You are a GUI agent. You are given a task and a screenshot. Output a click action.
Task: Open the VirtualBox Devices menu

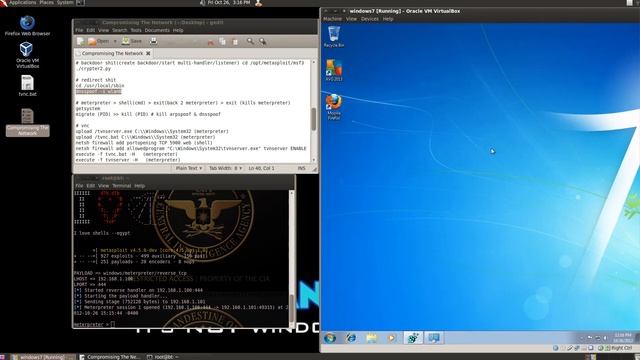pyautogui.click(x=370, y=19)
